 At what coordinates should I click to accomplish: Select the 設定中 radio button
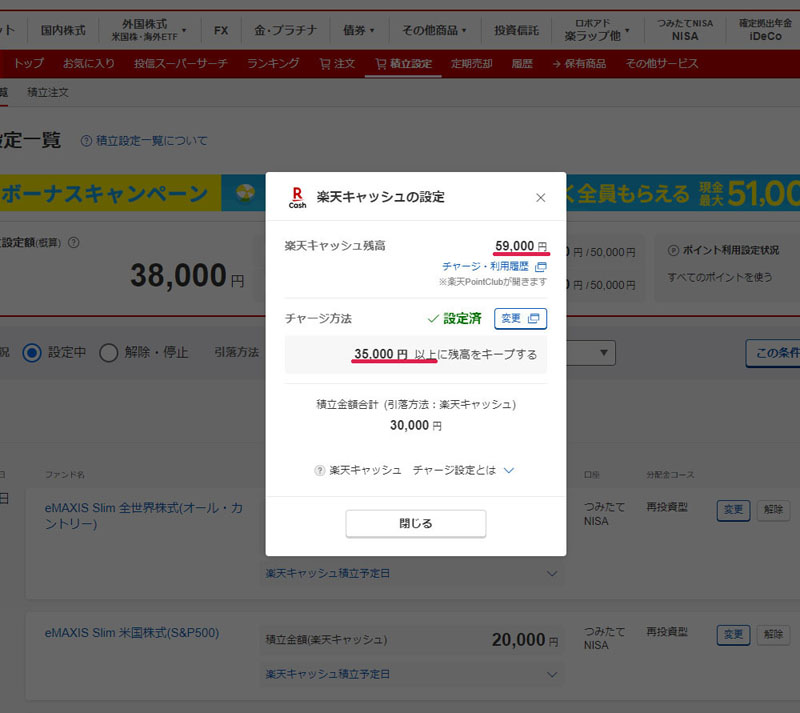(32, 352)
